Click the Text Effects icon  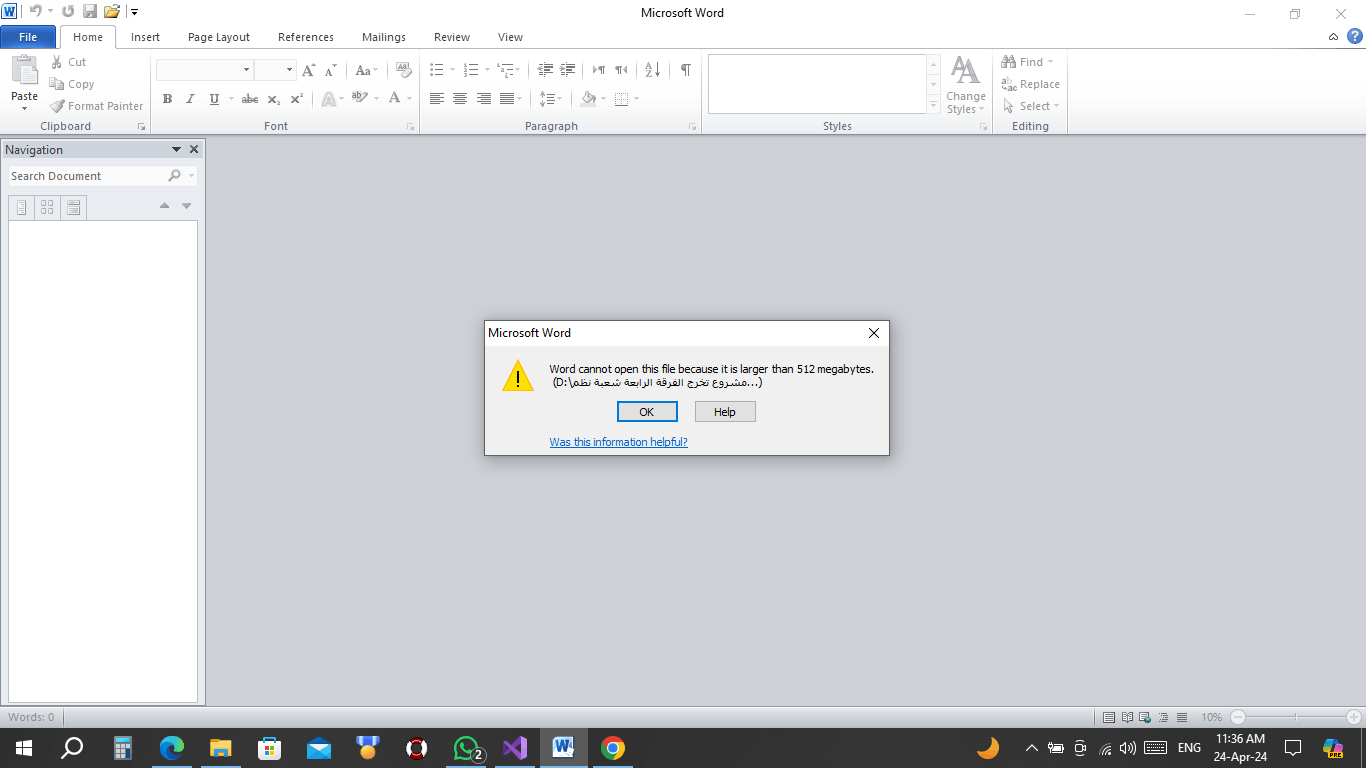click(328, 99)
